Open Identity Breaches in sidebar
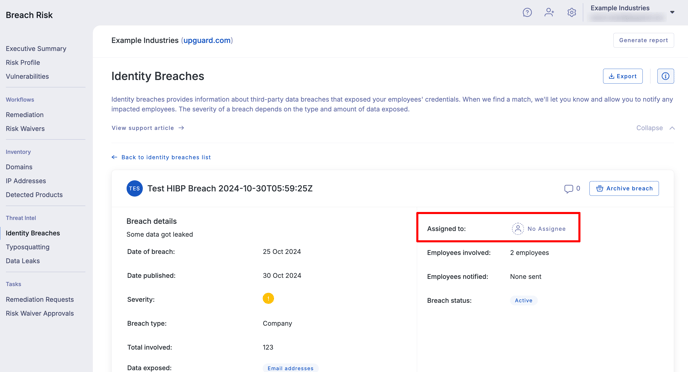The image size is (688, 372). [x=33, y=233]
